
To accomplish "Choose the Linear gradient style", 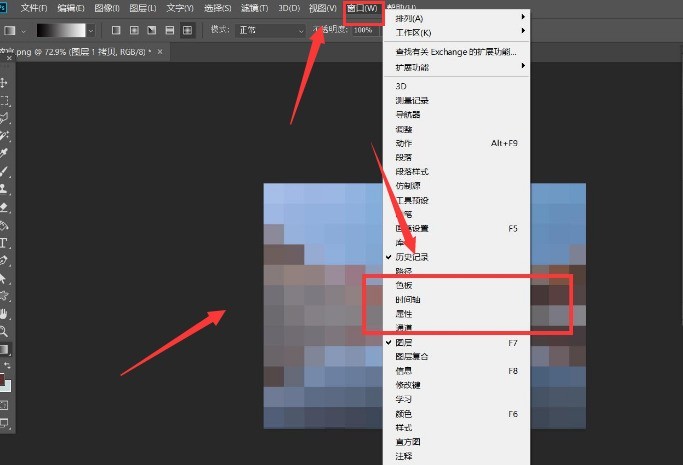I will (116, 30).
